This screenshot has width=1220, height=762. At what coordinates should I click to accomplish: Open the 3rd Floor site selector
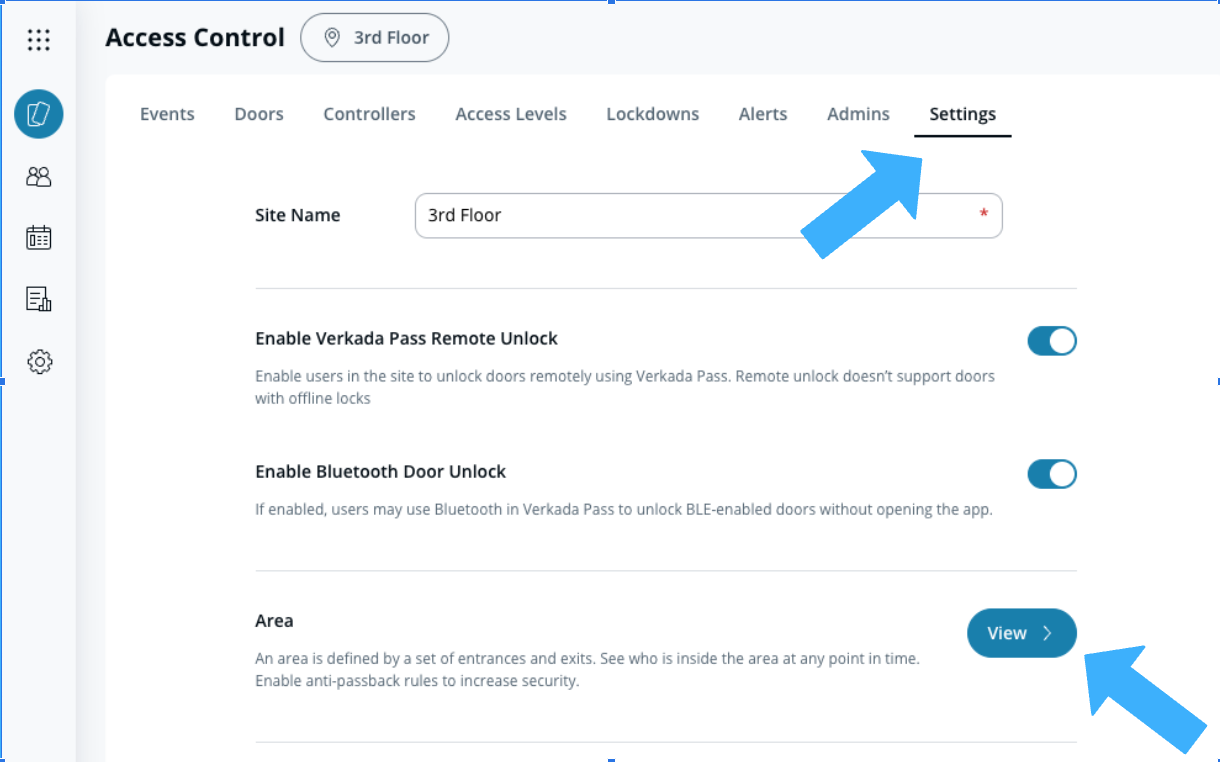[375, 38]
